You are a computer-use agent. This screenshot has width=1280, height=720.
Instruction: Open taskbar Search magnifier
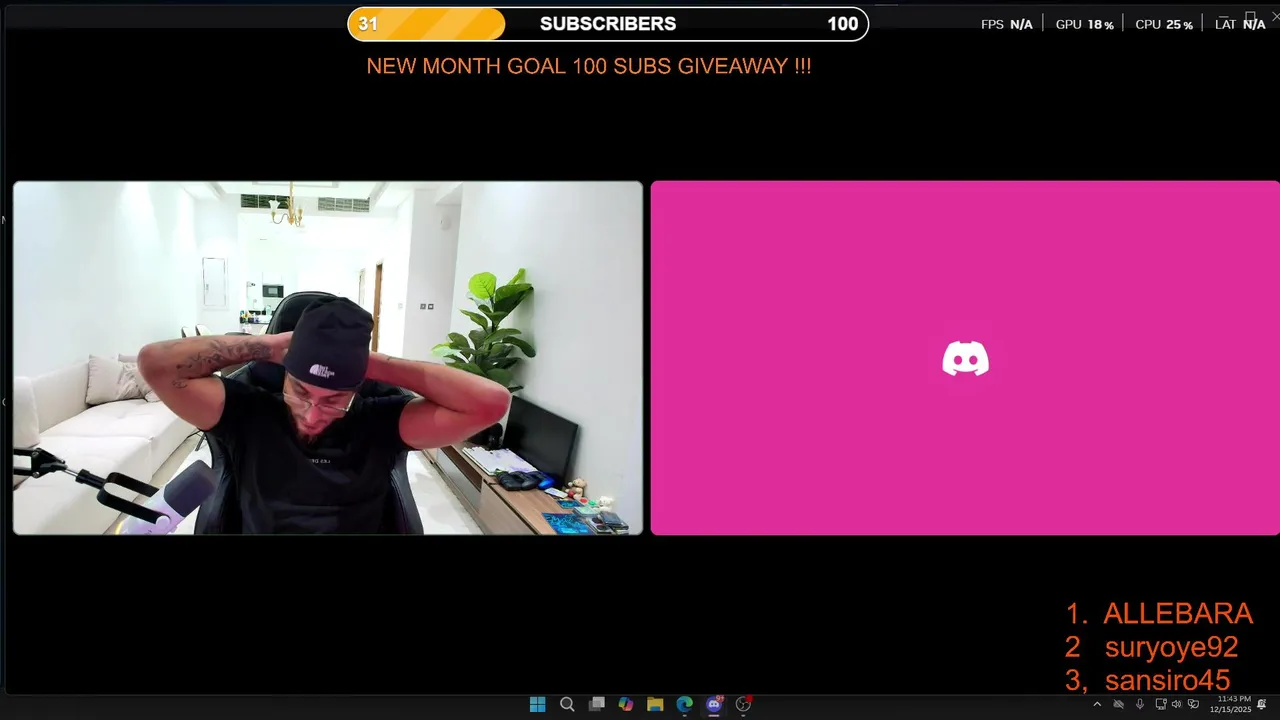pyautogui.click(x=567, y=704)
